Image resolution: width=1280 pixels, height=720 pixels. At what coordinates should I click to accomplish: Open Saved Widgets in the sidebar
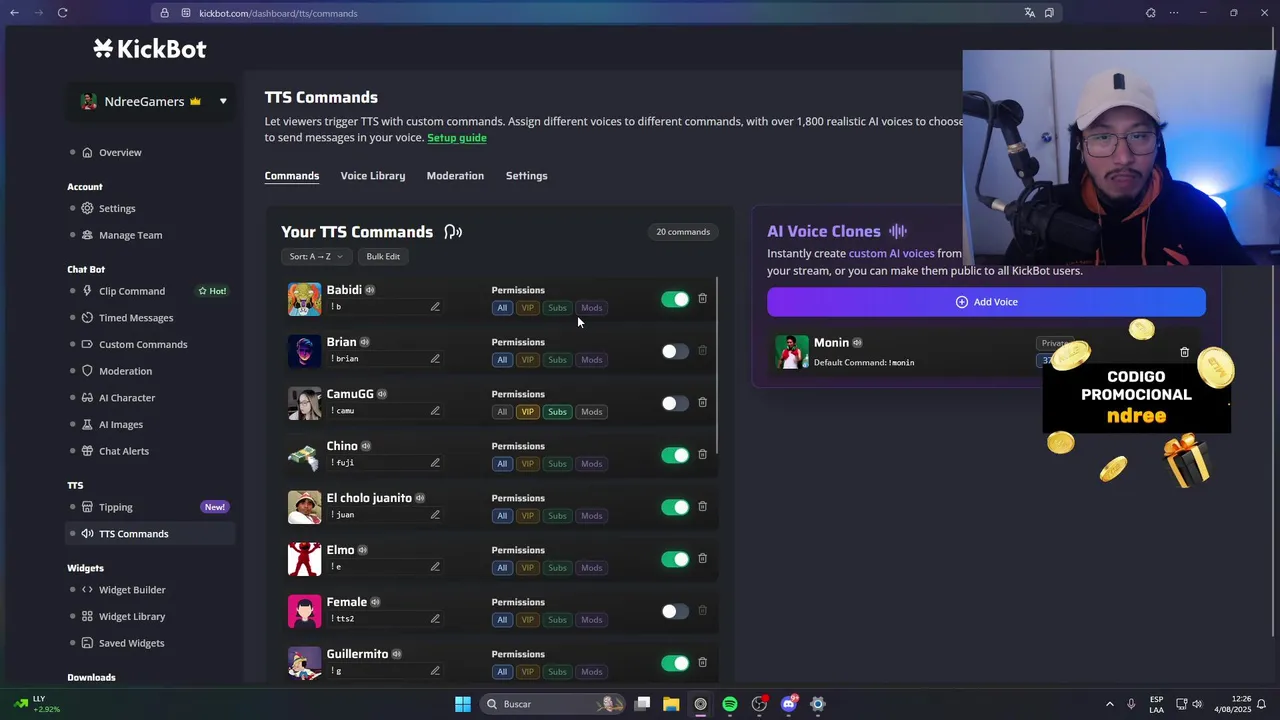pyautogui.click(x=131, y=643)
